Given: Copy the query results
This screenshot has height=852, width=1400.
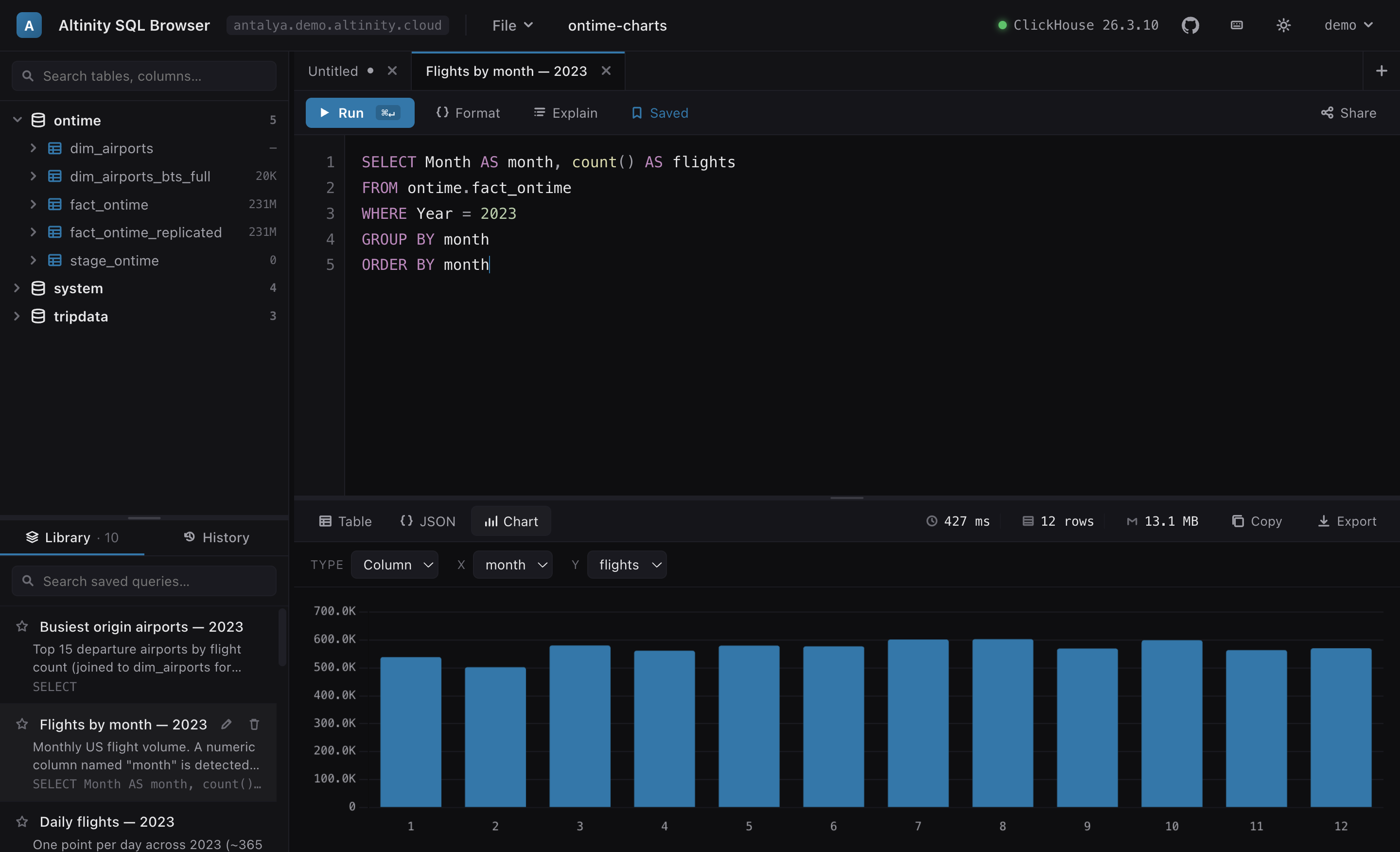Looking at the screenshot, I should 1257,521.
